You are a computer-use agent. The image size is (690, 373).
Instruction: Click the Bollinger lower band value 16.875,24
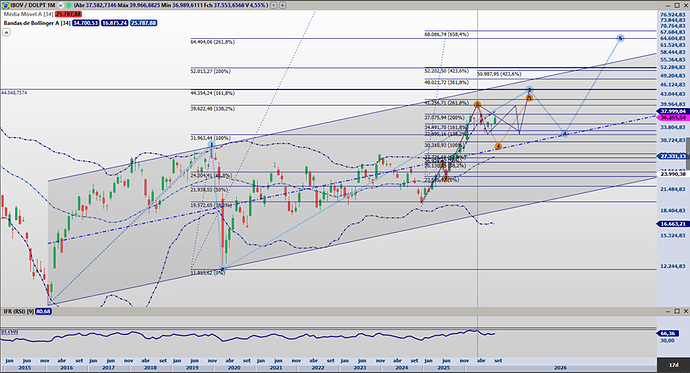(114, 23)
